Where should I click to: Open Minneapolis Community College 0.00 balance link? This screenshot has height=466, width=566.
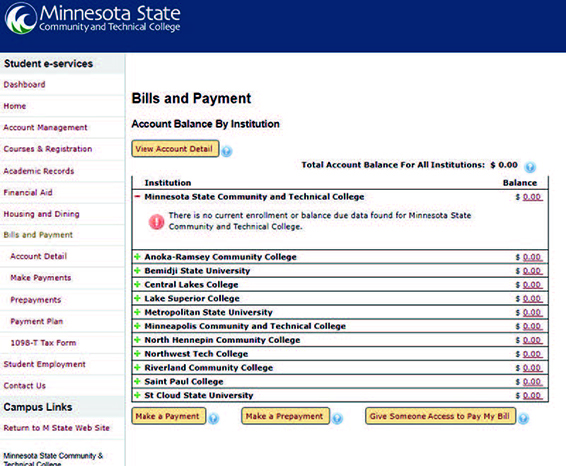532,326
